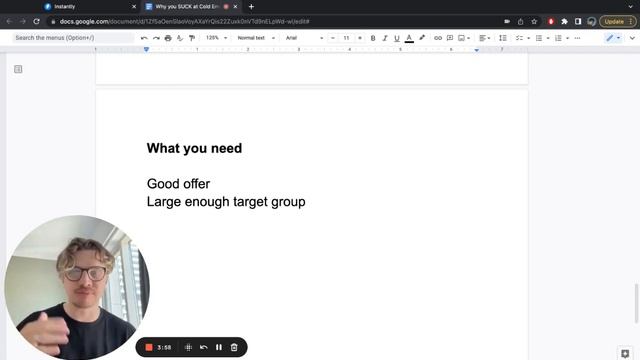The width and height of the screenshot is (640, 360).
Task: Click the Large enough target group line
Action: pos(226,202)
